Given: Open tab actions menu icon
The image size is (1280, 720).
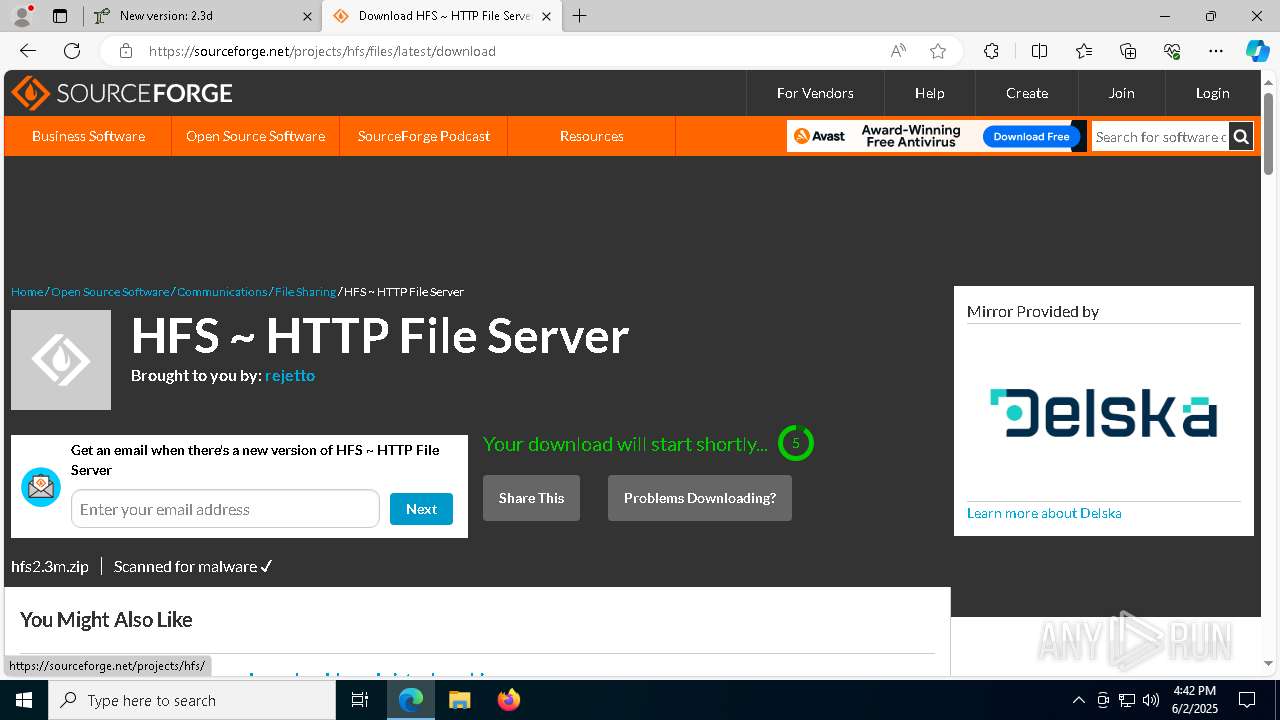Looking at the screenshot, I should [60, 16].
